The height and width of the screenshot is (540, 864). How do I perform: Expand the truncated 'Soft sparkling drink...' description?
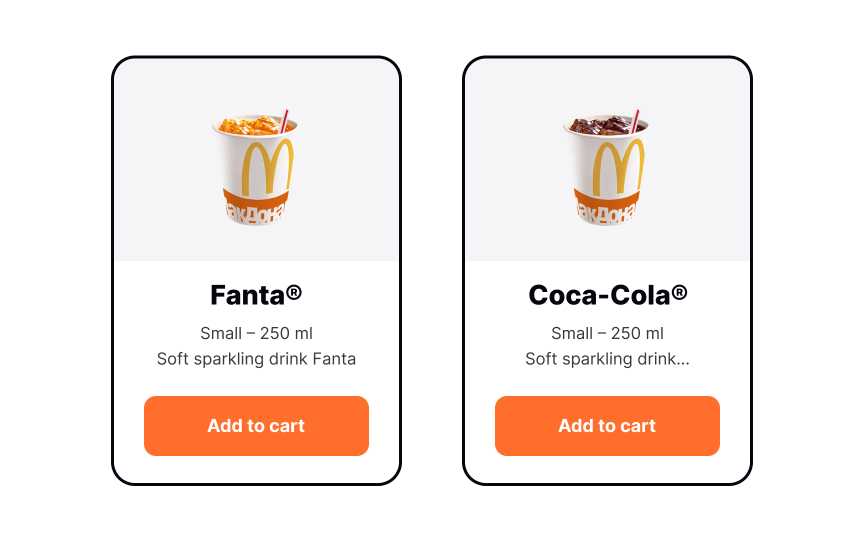[607, 359]
